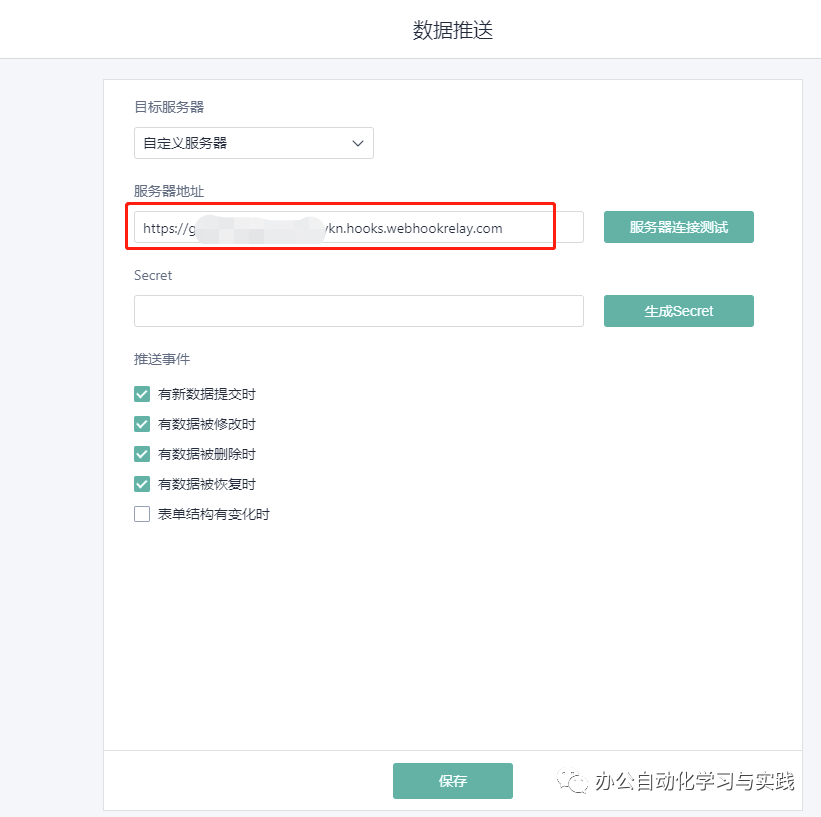Image resolution: width=821 pixels, height=817 pixels.
Task: Click the 推送事件 section label
Action: [161, 359]
